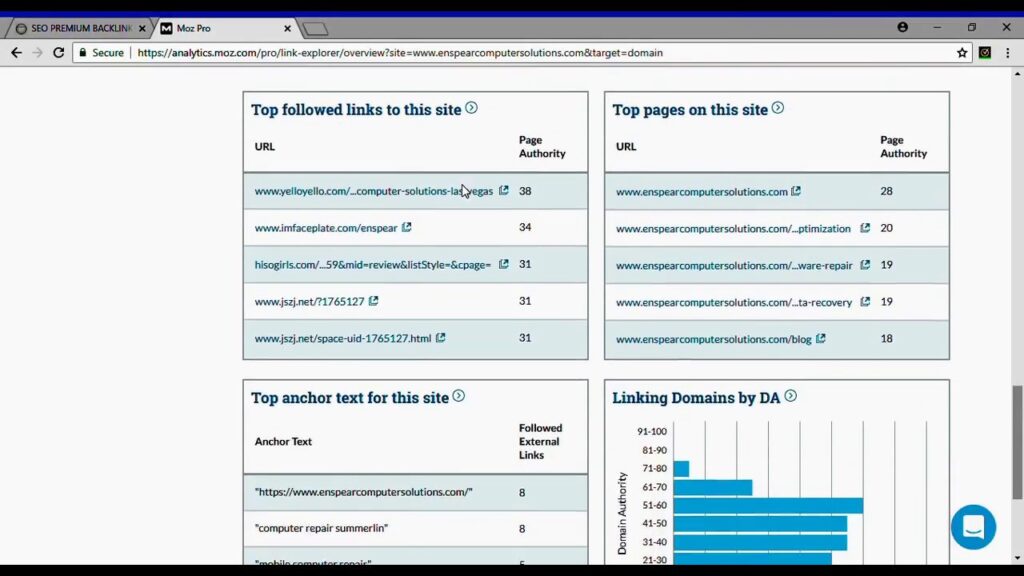Open external link icon for hisogirls.com row
Viewport: 1024px width, 576px height.
point(504,264)
